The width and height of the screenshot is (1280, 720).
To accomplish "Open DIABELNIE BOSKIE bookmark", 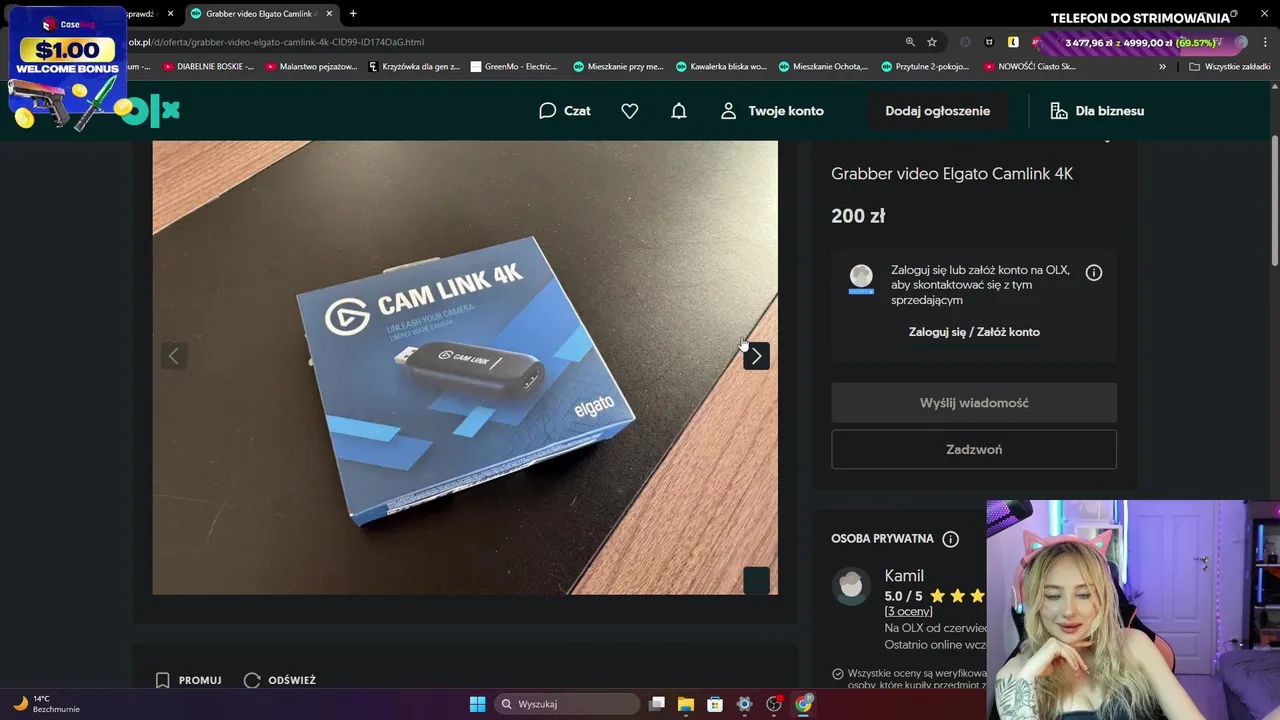I will click(208, 67).
